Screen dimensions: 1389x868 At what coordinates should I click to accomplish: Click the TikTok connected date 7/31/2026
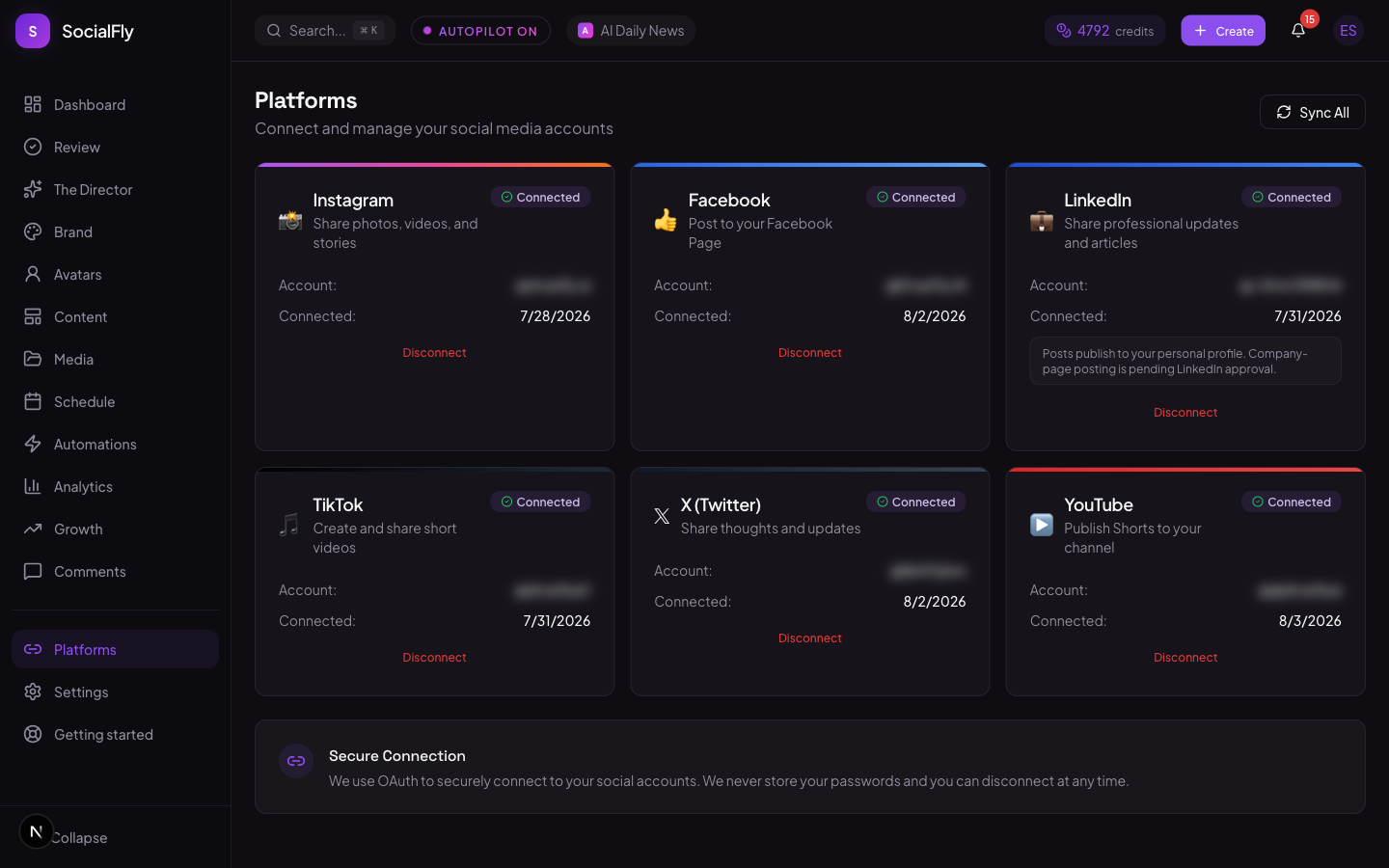coord(557,621)
